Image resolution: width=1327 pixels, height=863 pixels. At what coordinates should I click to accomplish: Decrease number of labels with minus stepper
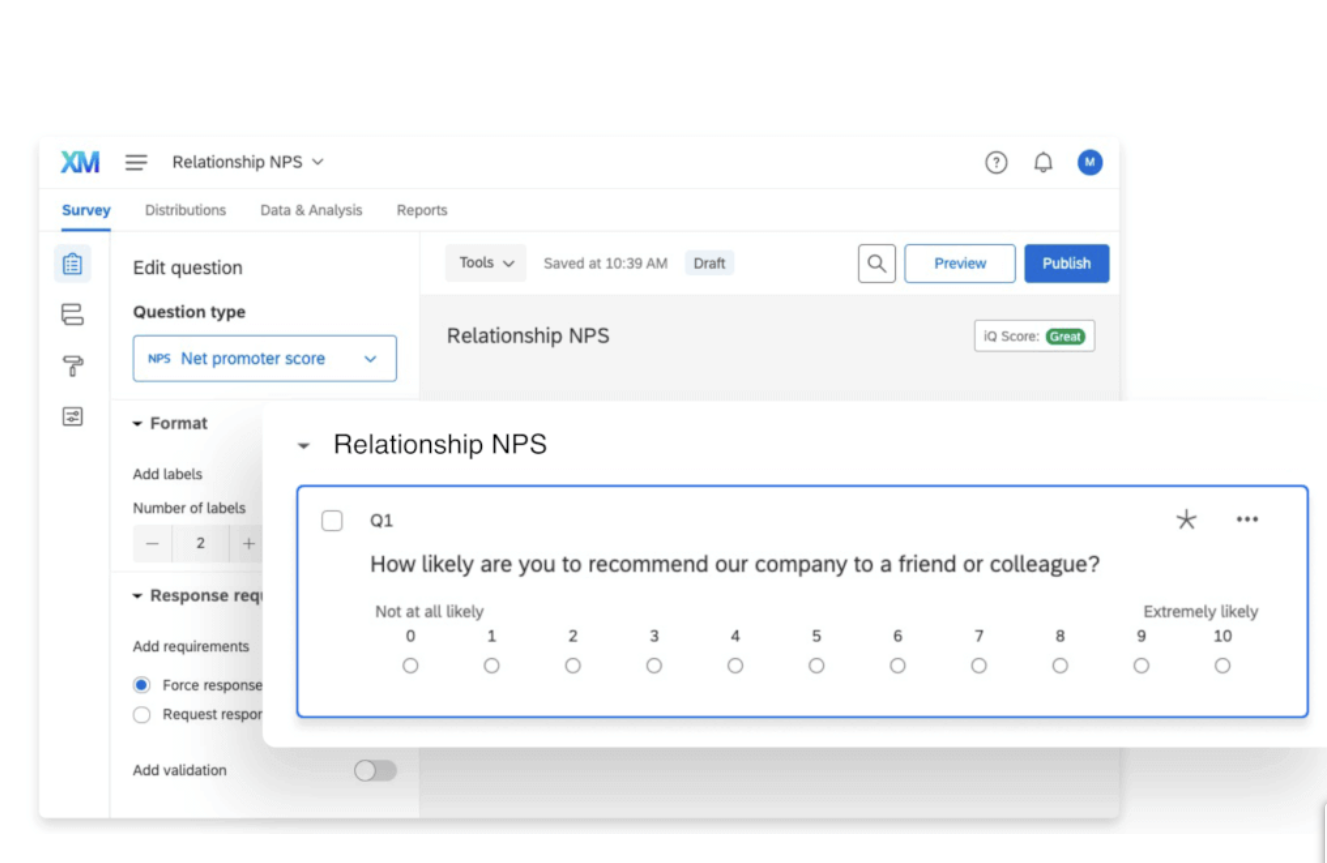152,543
